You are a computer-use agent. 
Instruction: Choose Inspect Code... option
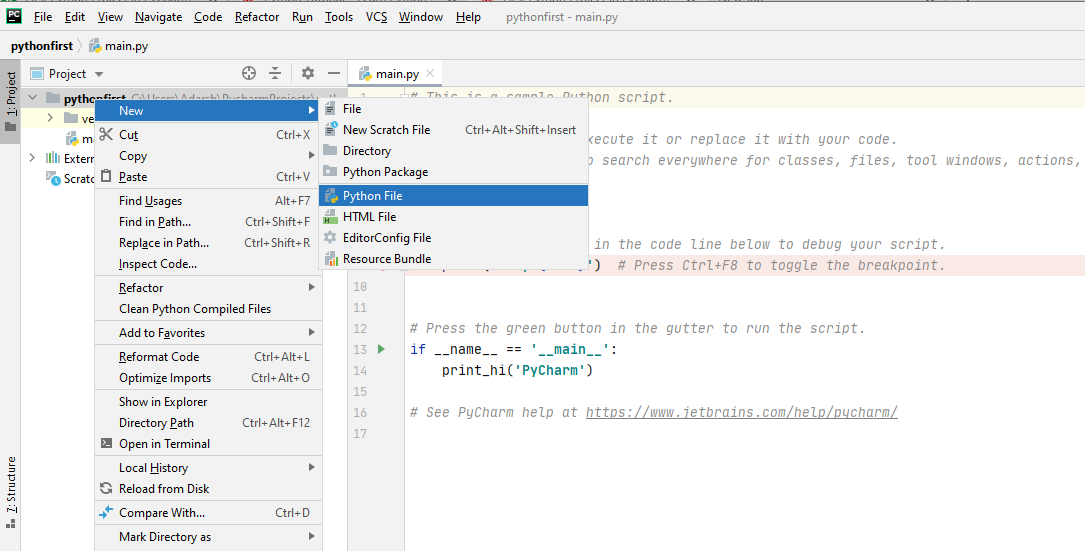208,264
